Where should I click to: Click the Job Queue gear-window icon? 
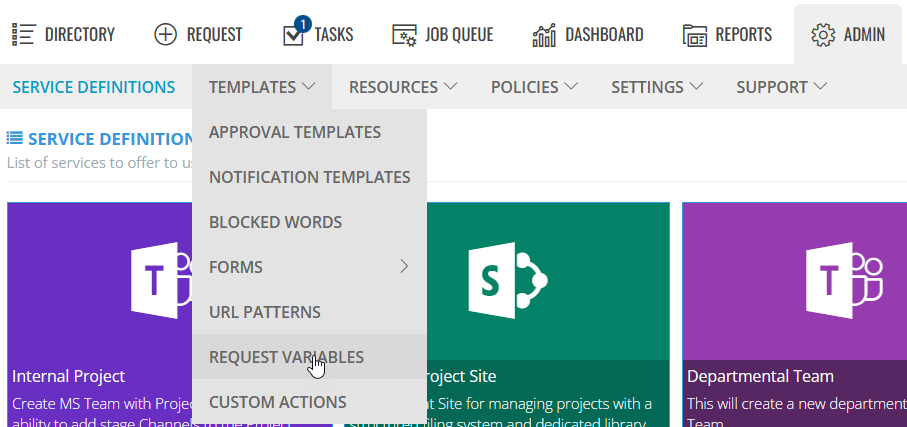[x=404, y=35]
